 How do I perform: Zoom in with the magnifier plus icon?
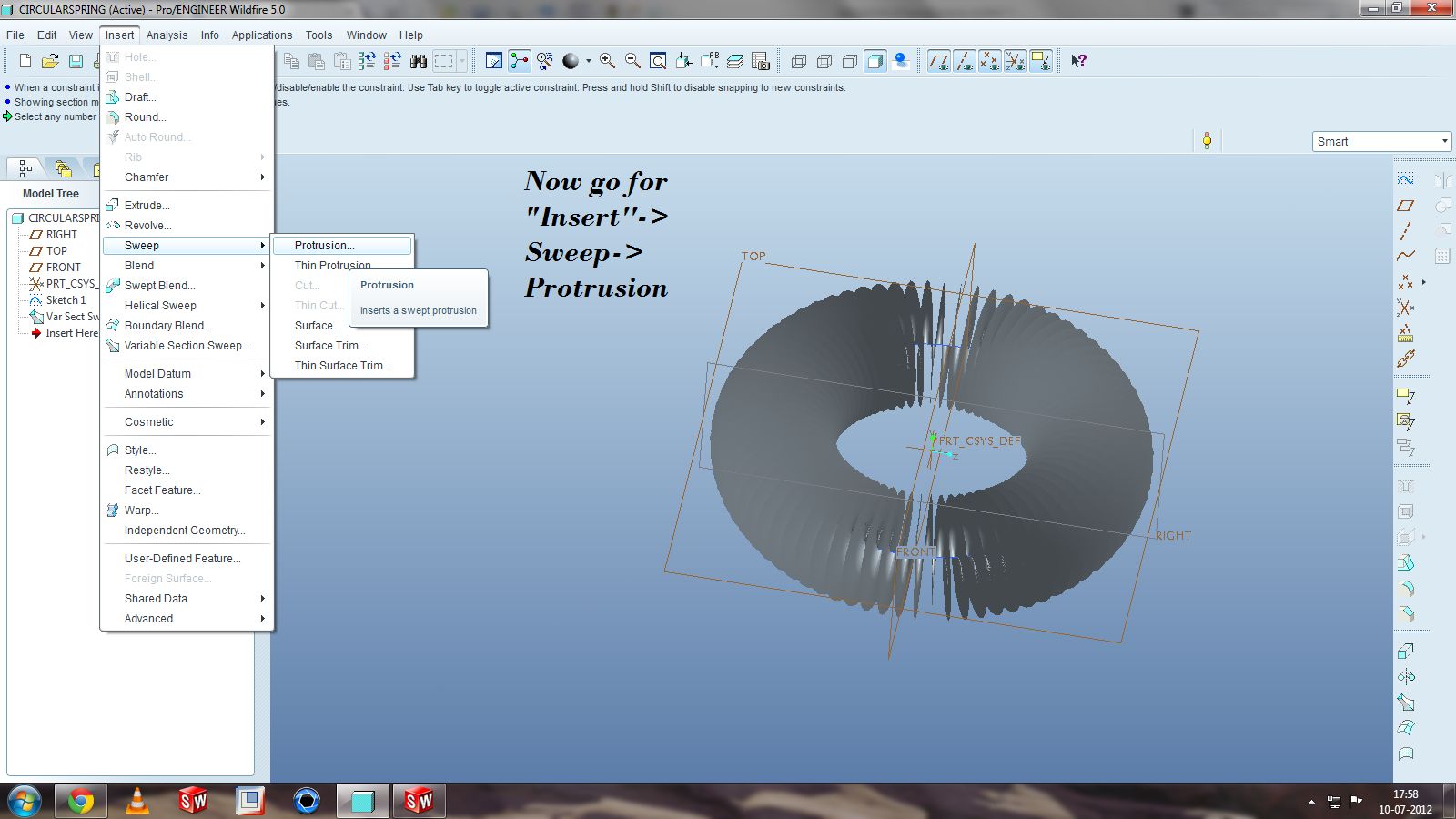pyautogui.click(x=607, y=61)
